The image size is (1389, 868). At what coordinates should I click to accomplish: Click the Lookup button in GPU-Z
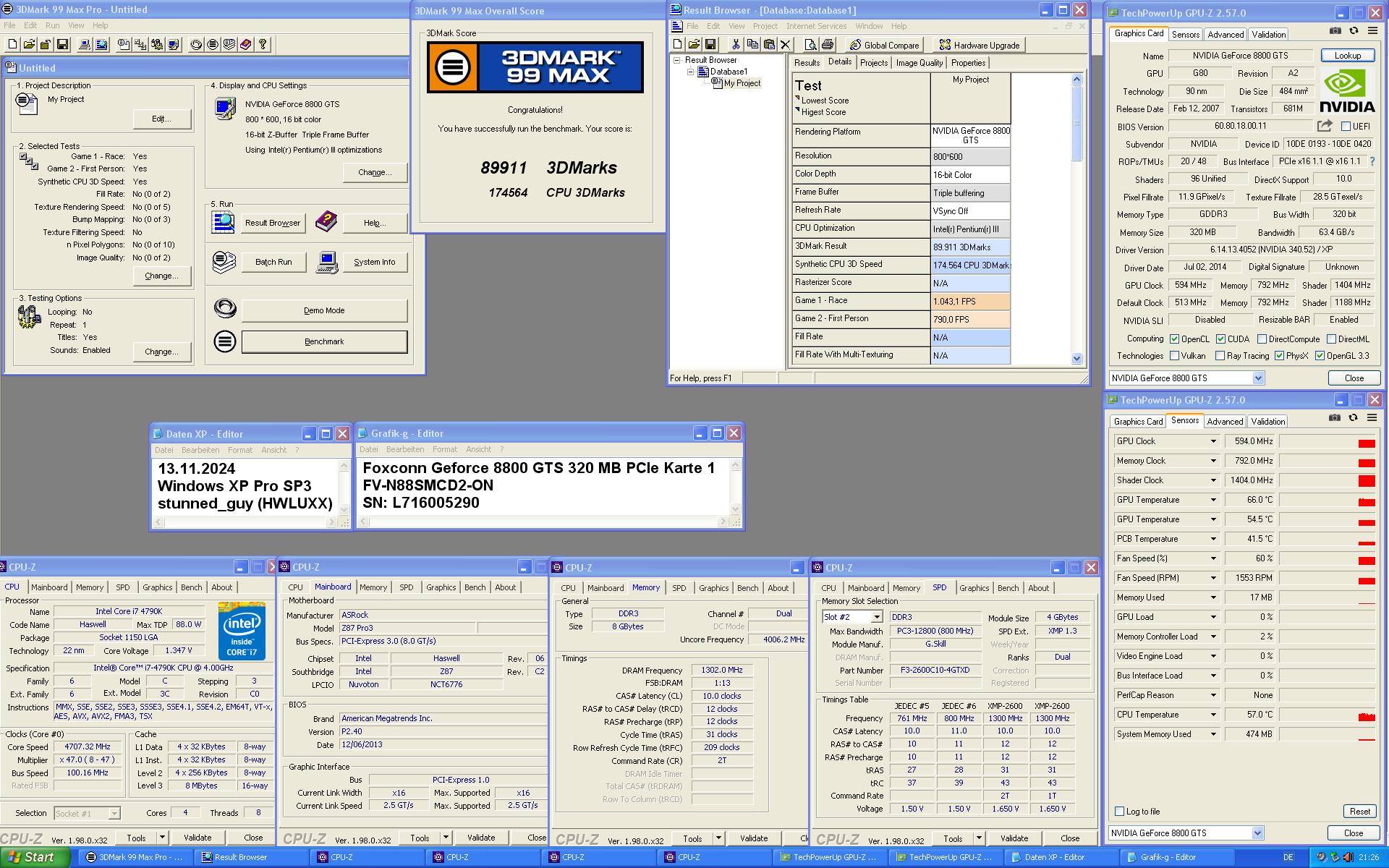[x=1347, y=55]
